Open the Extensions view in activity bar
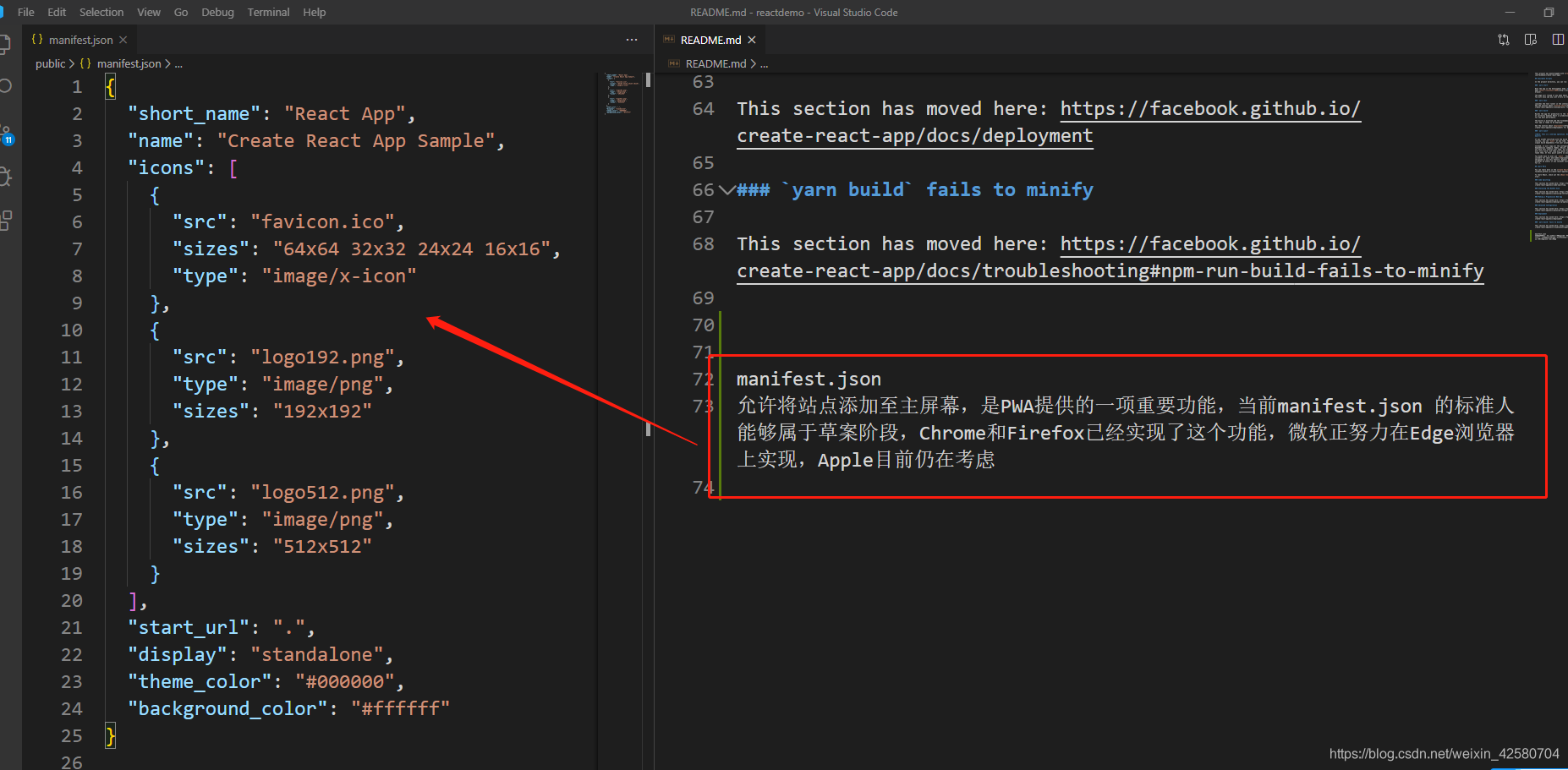The height and width of the screenshot is (770, 1568). click(x=5, y=221)
